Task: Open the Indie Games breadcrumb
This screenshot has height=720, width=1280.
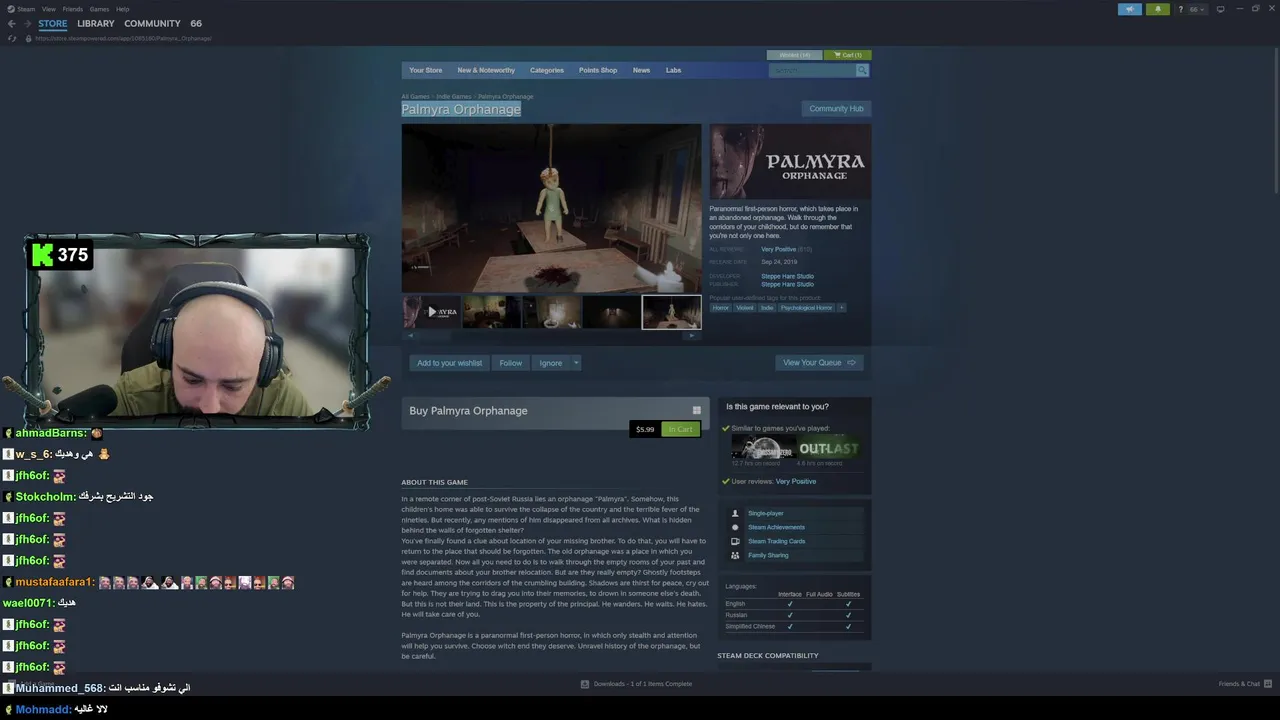Action: [454, 97]
